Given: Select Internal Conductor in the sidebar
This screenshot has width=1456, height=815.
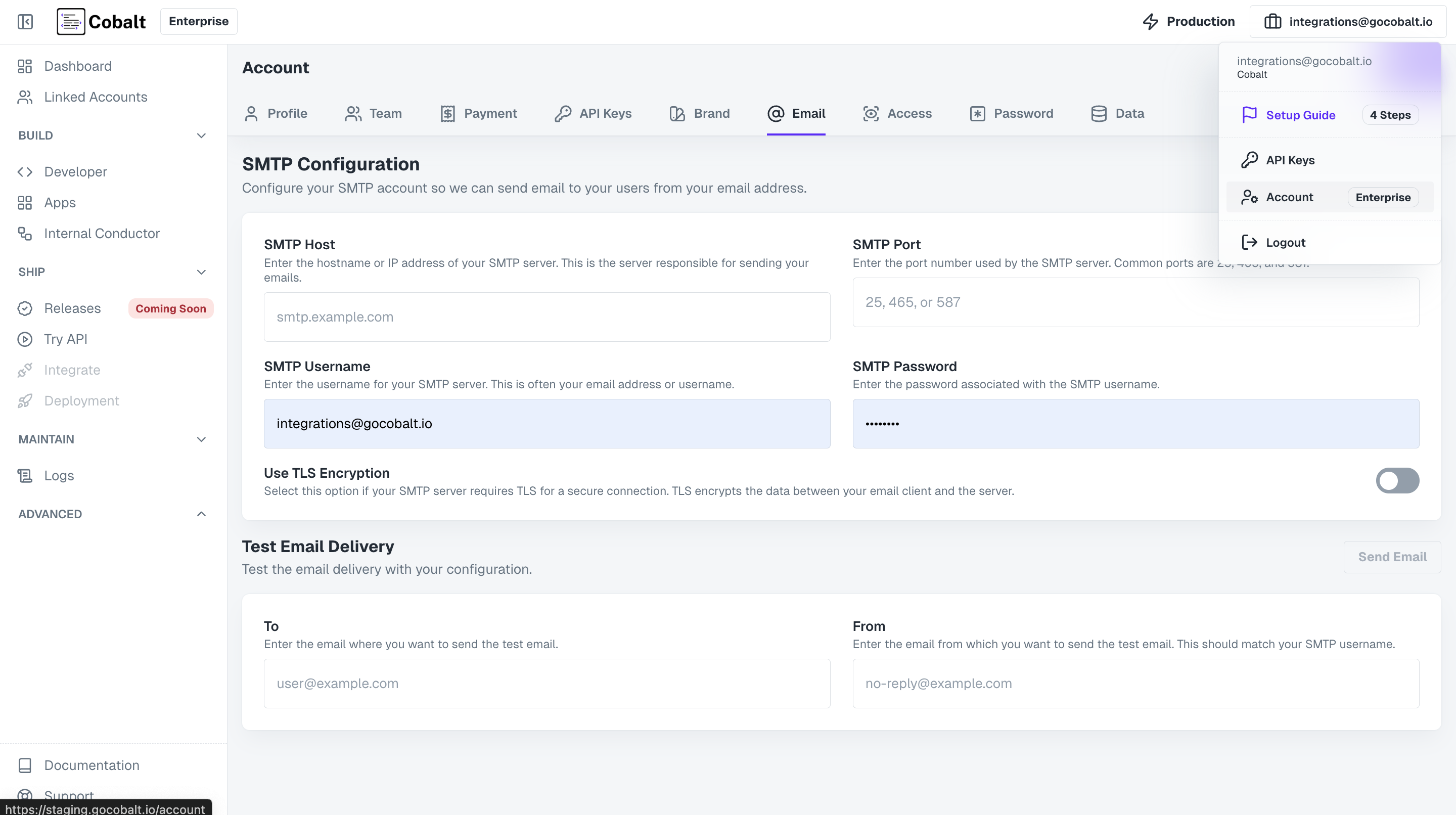Looking at the screenshot, I should click(x=102, y=233).
